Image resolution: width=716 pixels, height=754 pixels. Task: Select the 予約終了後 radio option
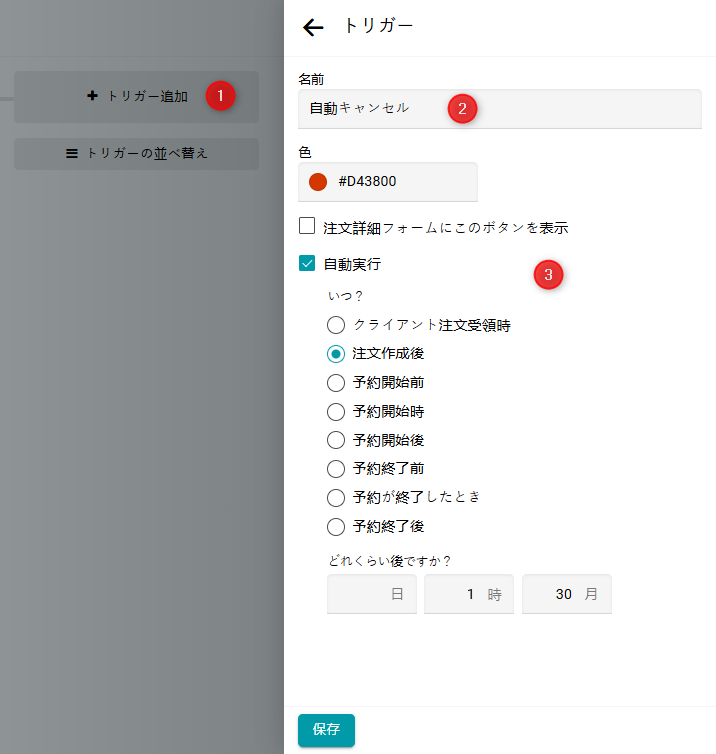tap(336, 526)
